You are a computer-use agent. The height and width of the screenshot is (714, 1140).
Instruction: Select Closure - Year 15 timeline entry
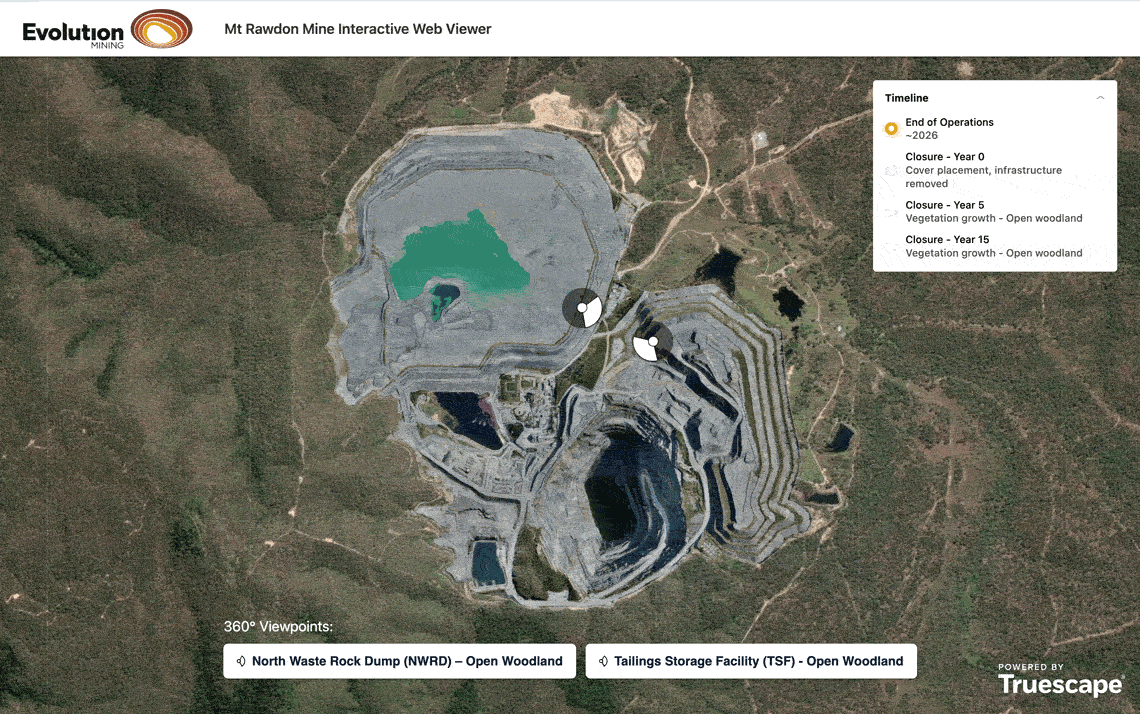click(995, 246)
